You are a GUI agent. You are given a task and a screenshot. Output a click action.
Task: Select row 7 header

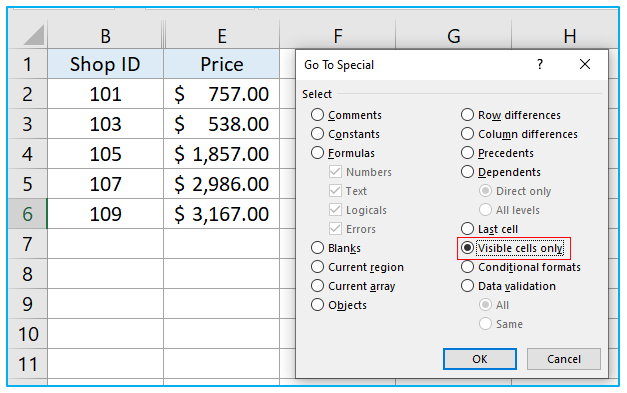click(27, 244)
